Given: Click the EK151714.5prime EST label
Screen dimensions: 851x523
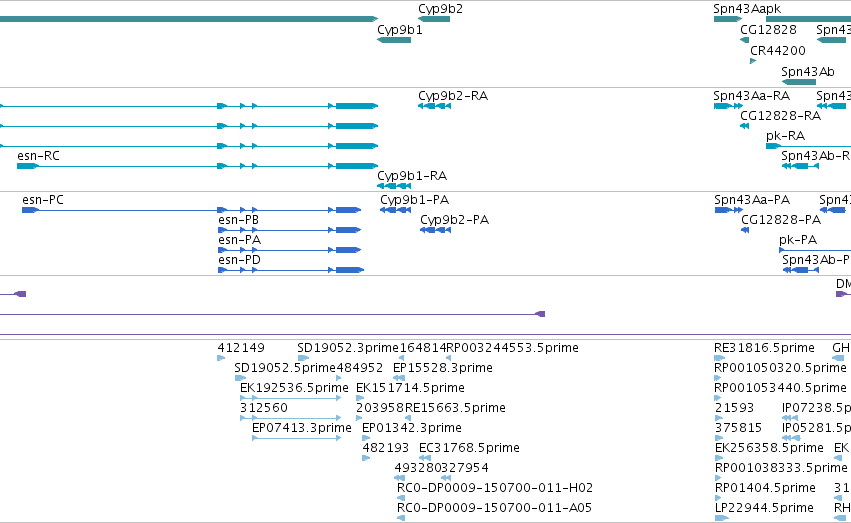Looking at the screenshot, I should (410, 388).
